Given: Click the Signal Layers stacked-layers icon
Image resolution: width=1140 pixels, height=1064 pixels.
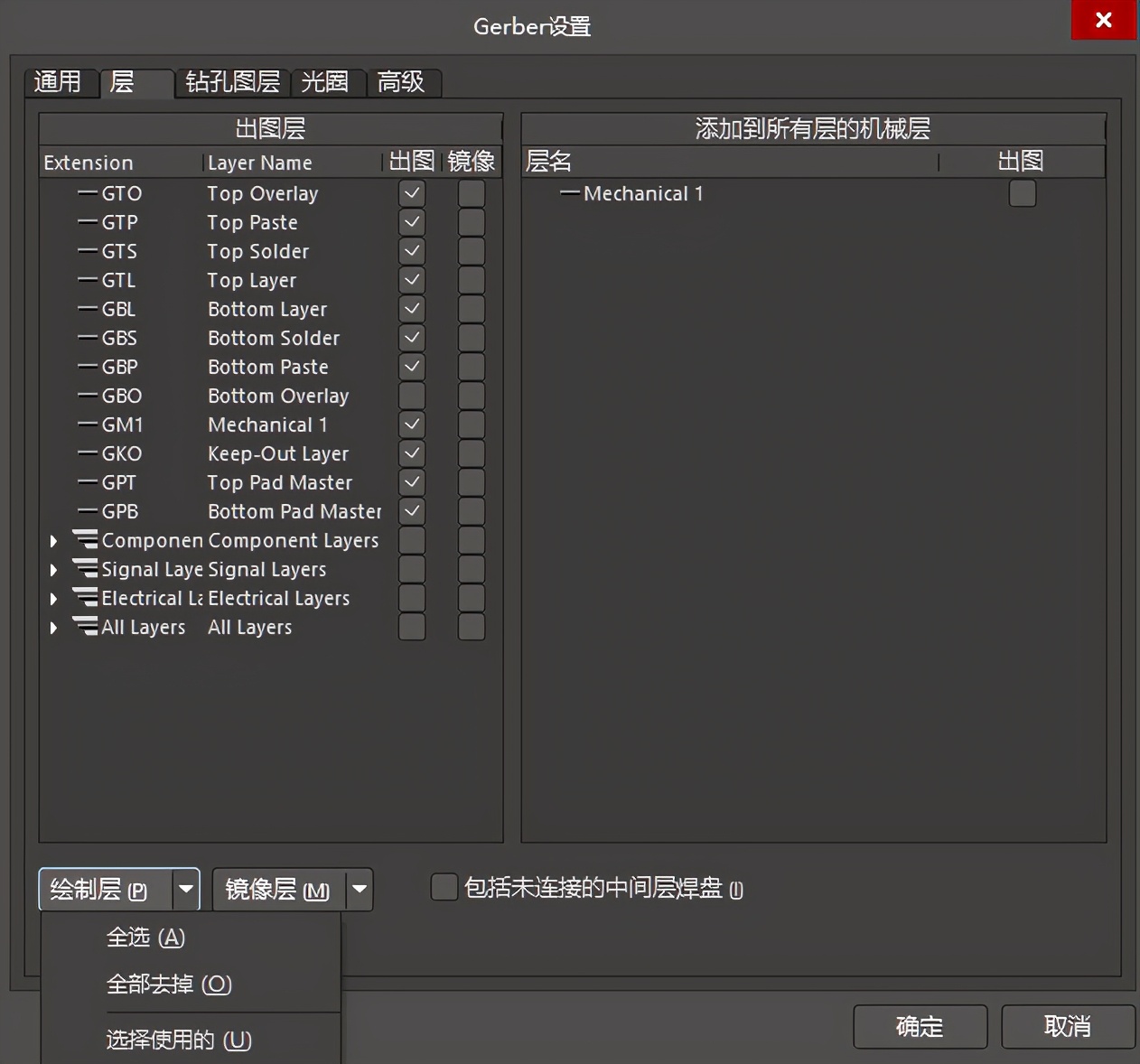Looking at the screenshot, I should pos(84,568).
